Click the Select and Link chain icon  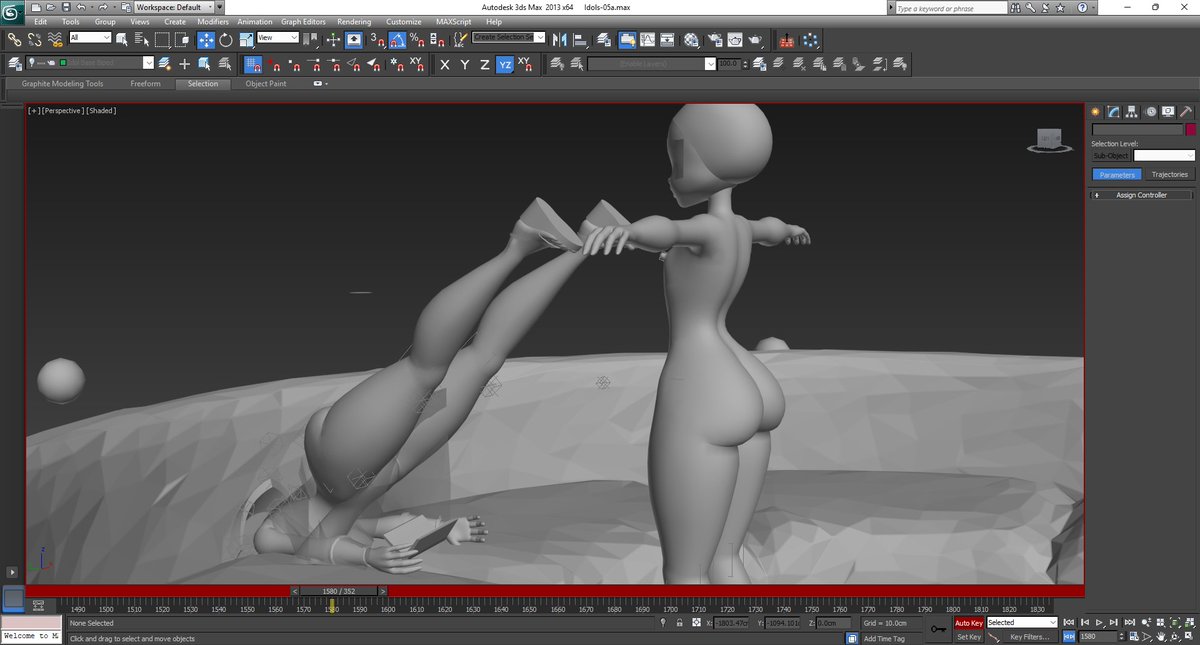(x=14, y=40)
